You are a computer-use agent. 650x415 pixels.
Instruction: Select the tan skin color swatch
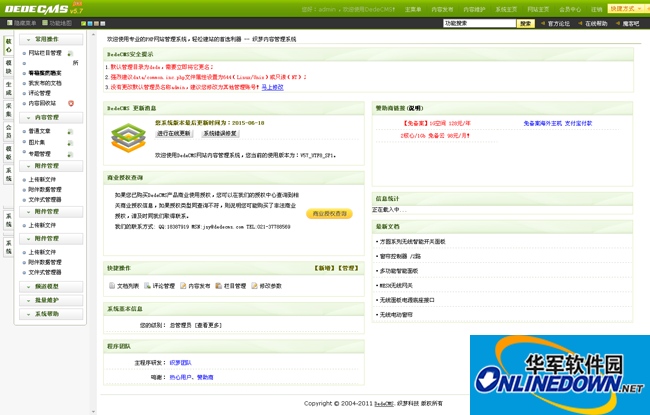[96, 24]
